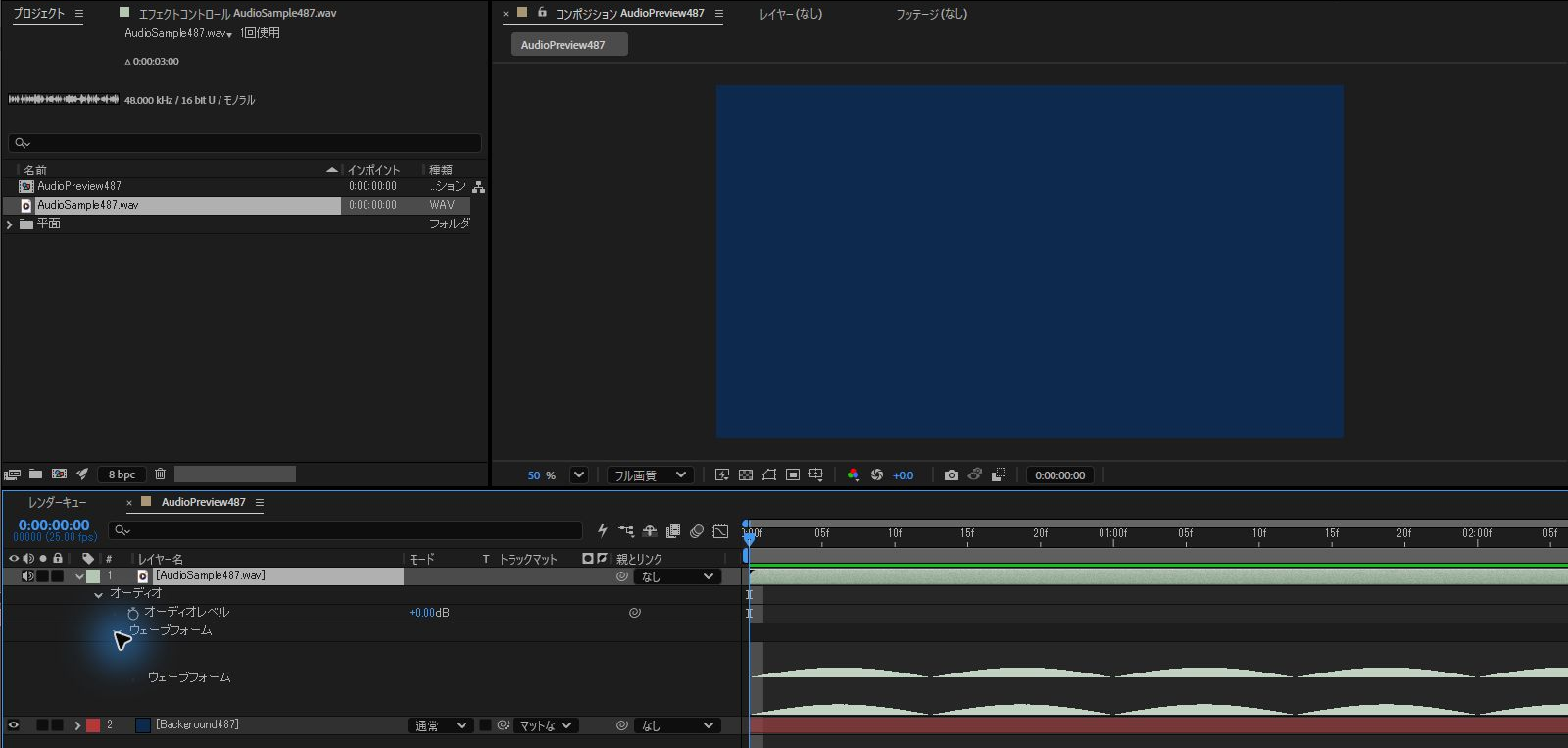
Task: Enable frame blending for the composition
Action: coord(673,531)
